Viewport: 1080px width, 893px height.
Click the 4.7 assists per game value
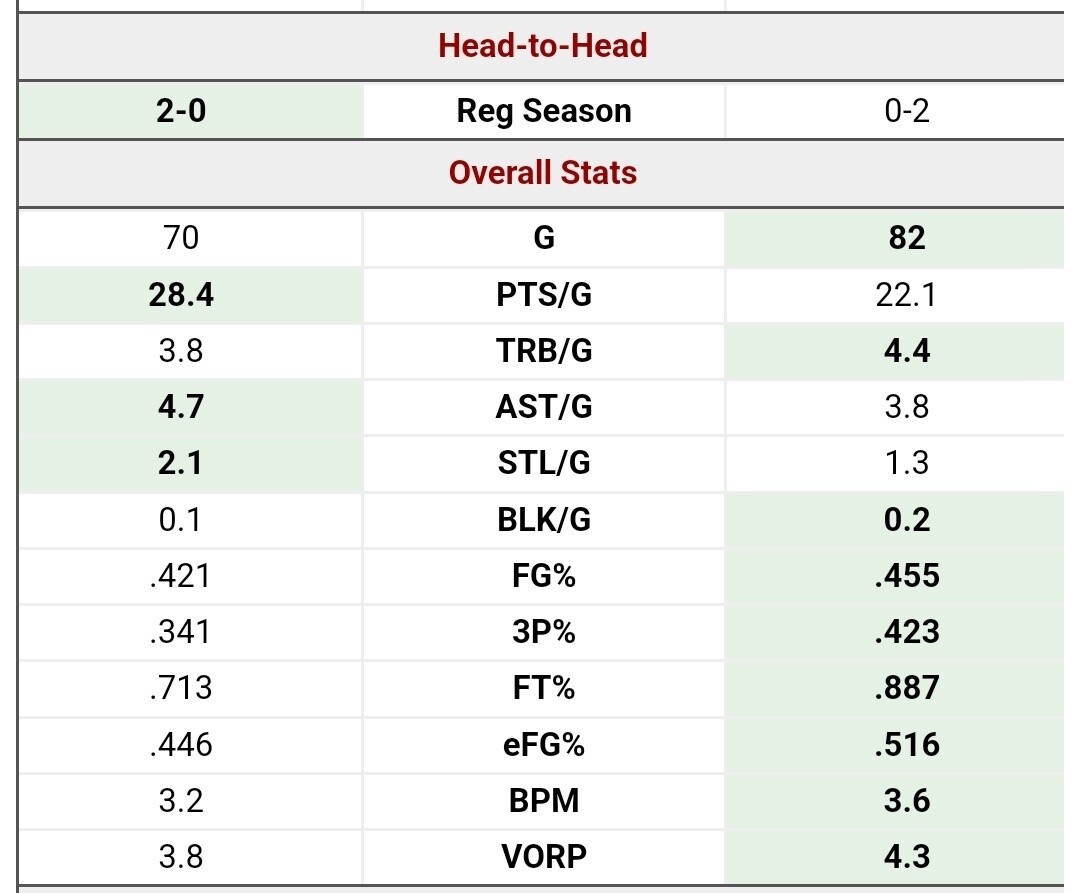(182, 407)
